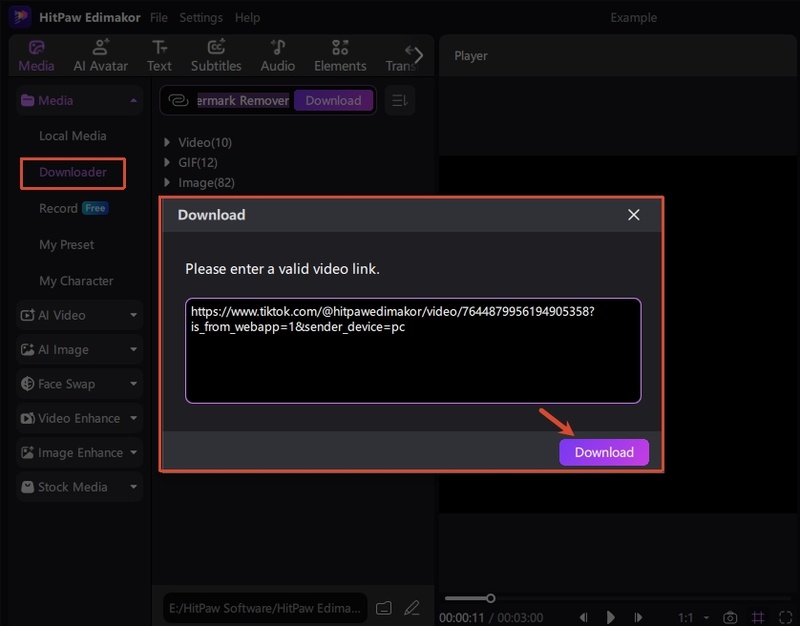
Task: Switch to the Audio tab
Action: (278, 56)
